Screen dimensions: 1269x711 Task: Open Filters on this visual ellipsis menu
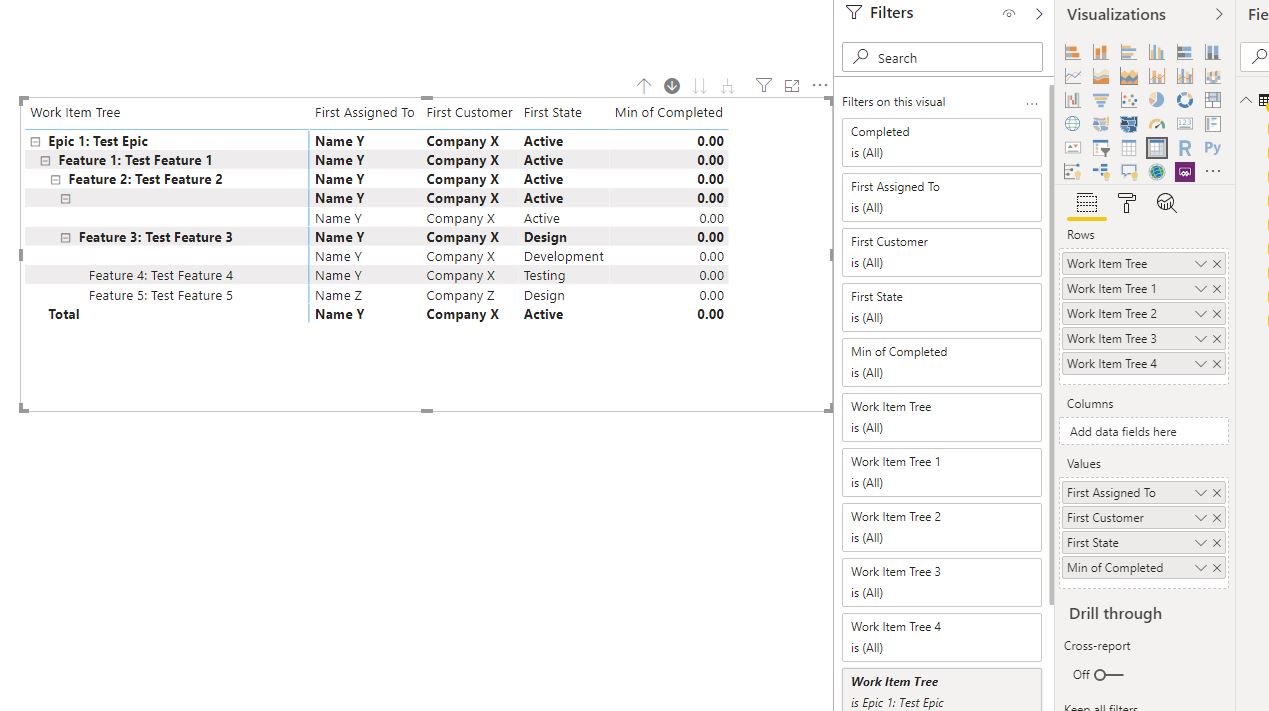click(1032, 103)
